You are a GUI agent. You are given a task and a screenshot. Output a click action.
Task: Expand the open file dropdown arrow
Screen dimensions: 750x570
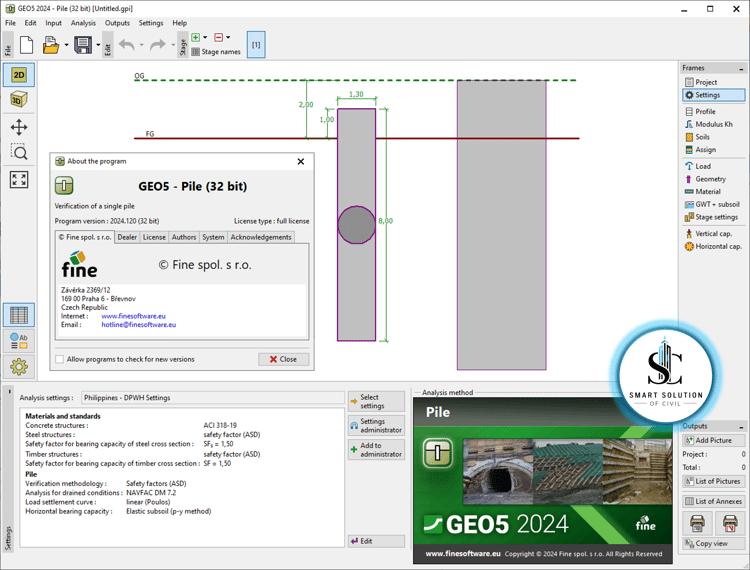66,45
